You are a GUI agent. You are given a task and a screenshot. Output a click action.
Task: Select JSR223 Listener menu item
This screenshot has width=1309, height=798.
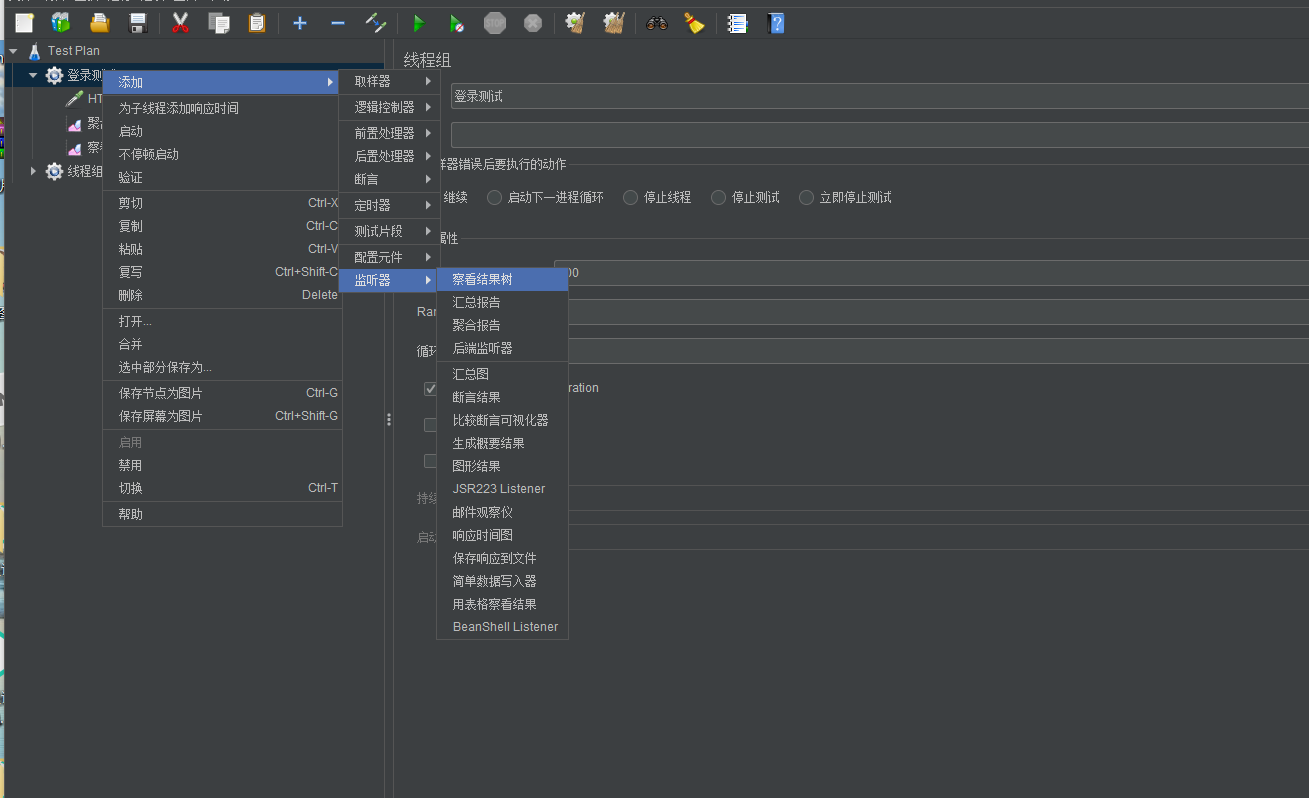[x=503, y=489]
